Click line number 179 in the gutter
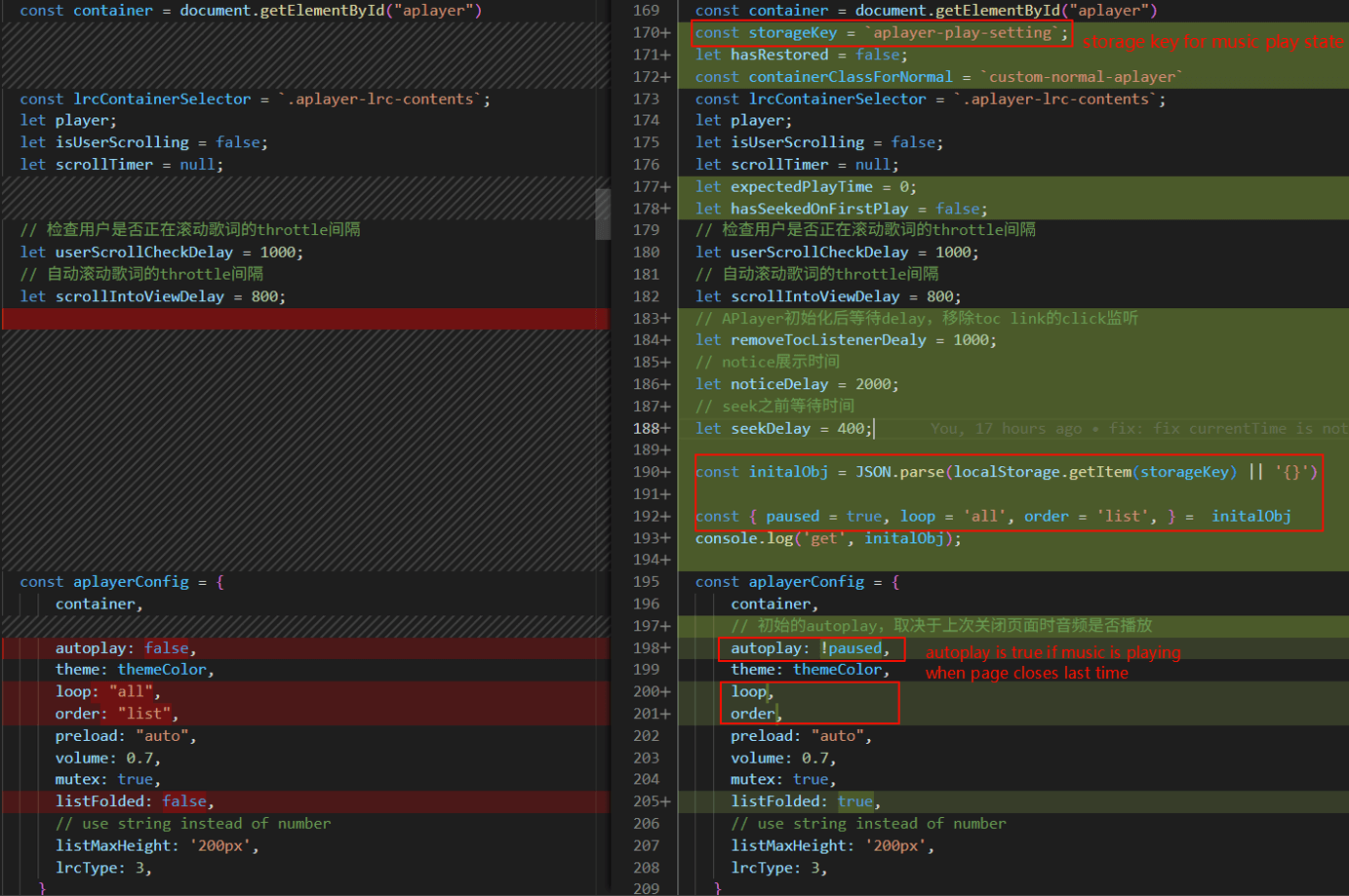The height and width of the screenshot is (896, 1349). pyautogui.click(x=646, y=229)
